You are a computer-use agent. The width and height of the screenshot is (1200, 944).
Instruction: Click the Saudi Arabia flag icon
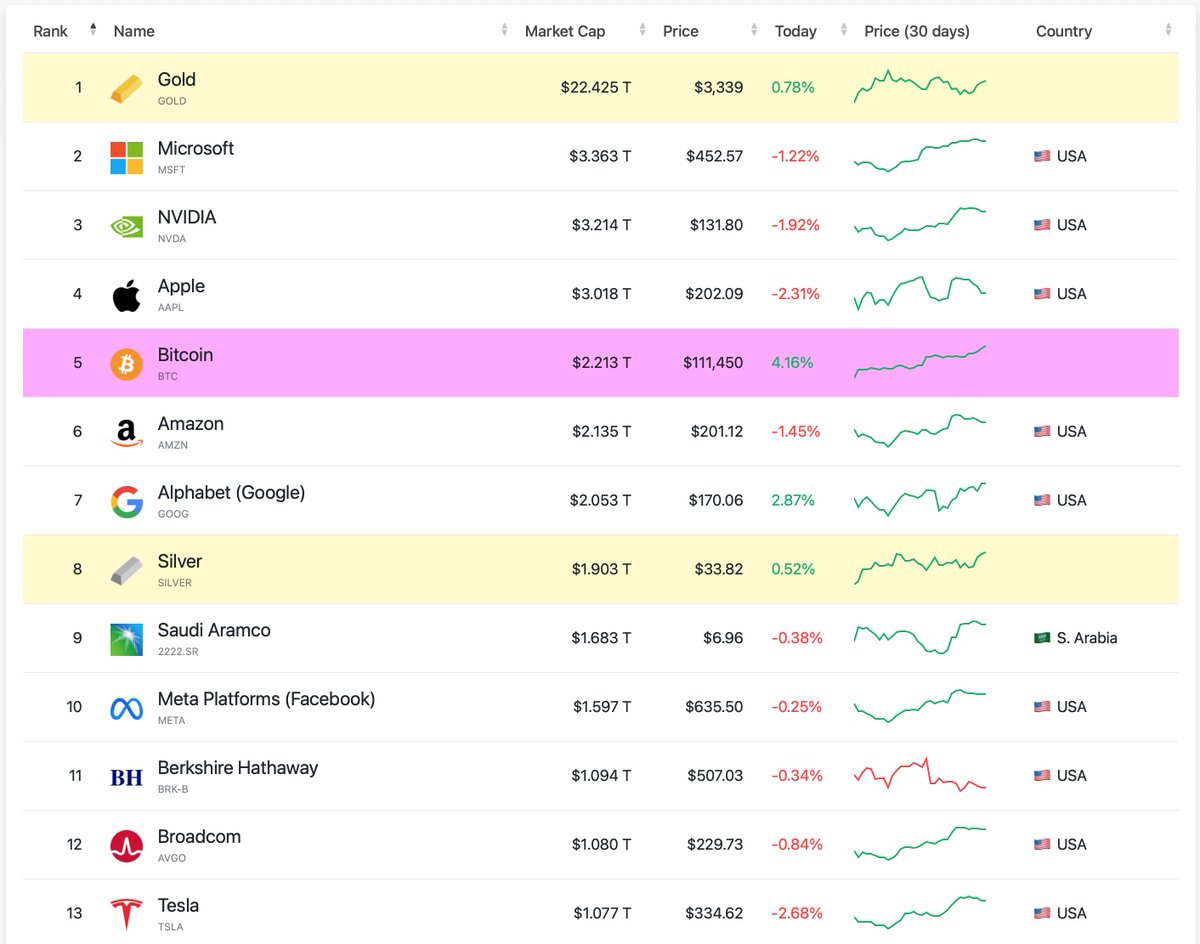tap(1042, 638)
